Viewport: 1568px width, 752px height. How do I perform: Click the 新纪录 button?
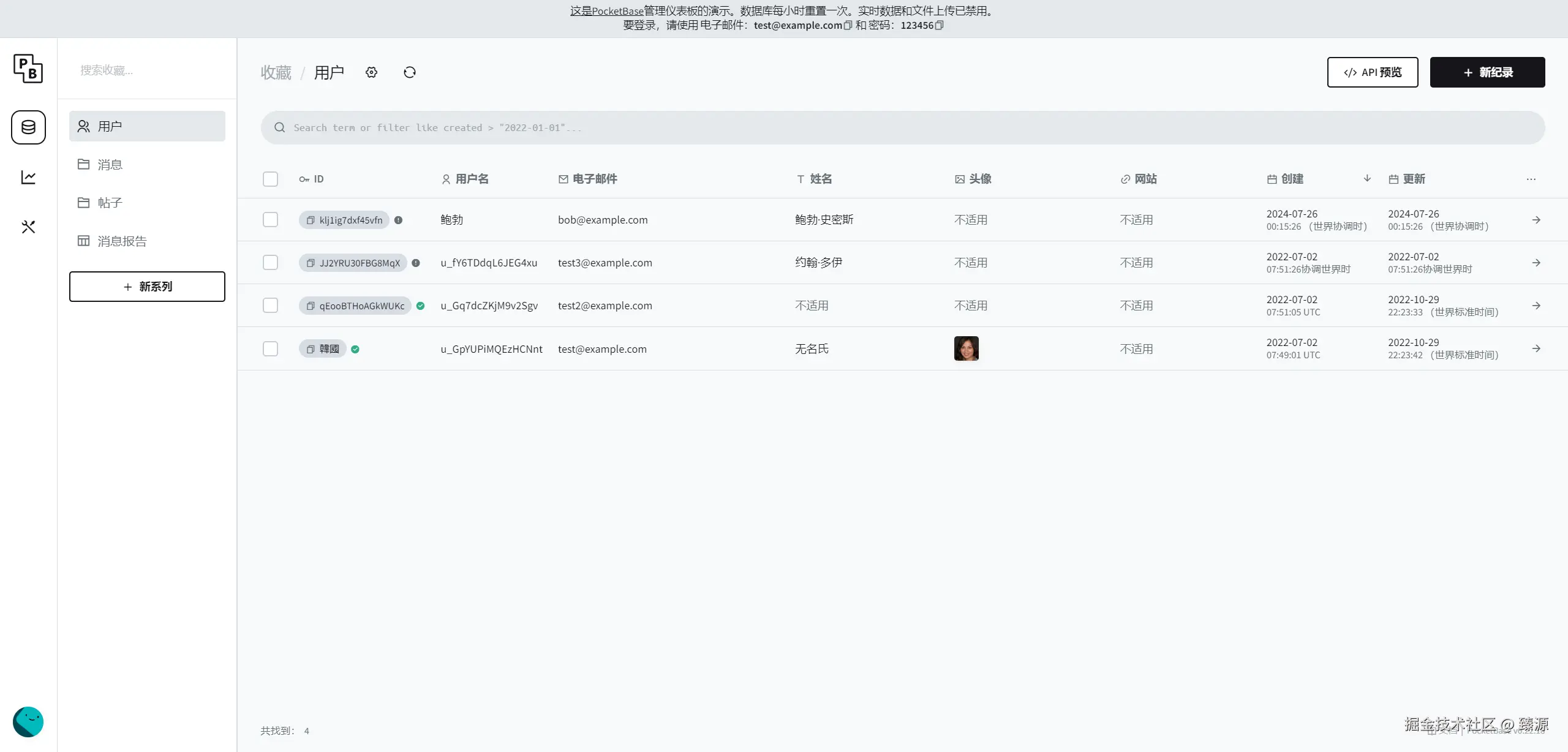1487,72
